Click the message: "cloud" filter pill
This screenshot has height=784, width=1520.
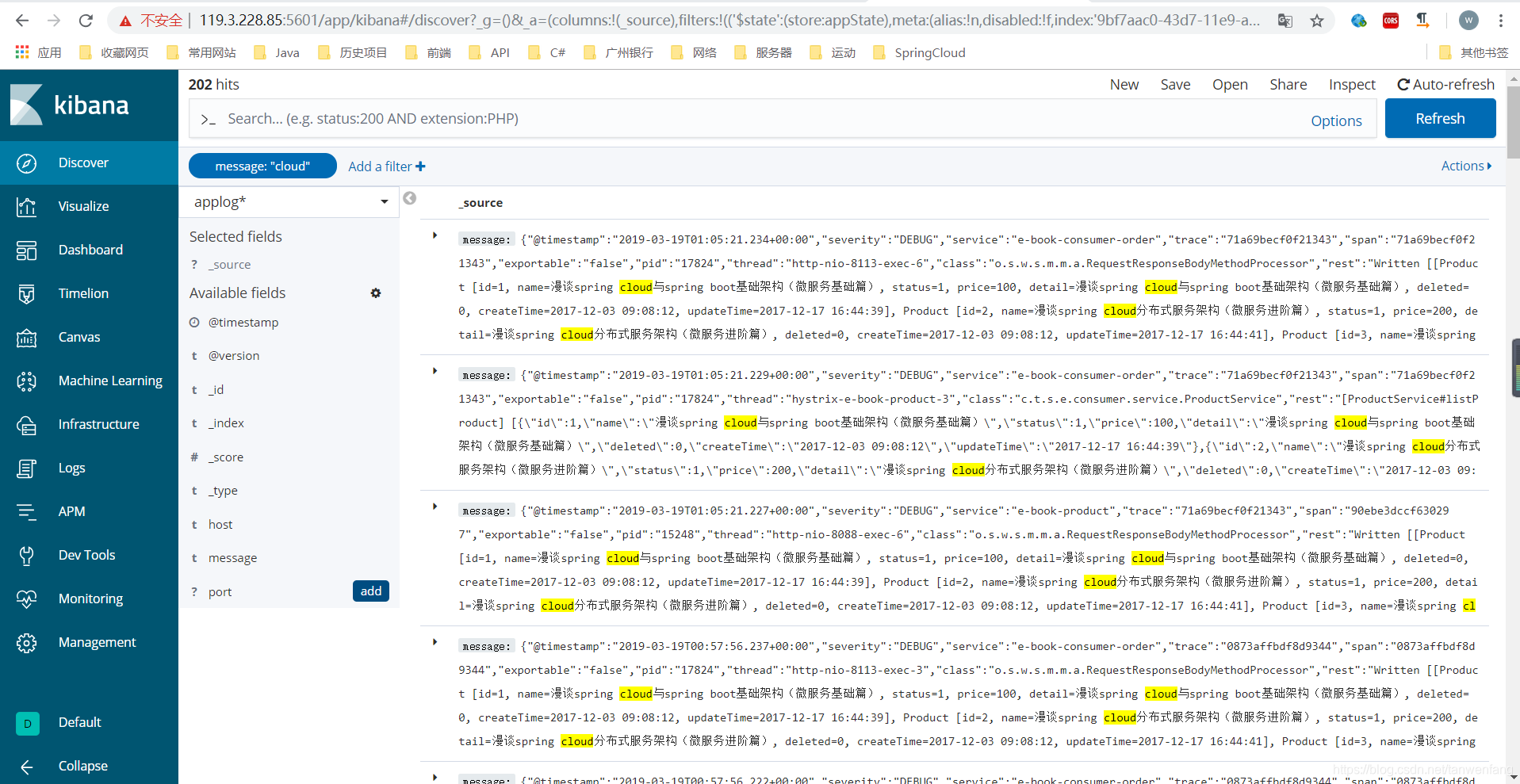(262, 166)
